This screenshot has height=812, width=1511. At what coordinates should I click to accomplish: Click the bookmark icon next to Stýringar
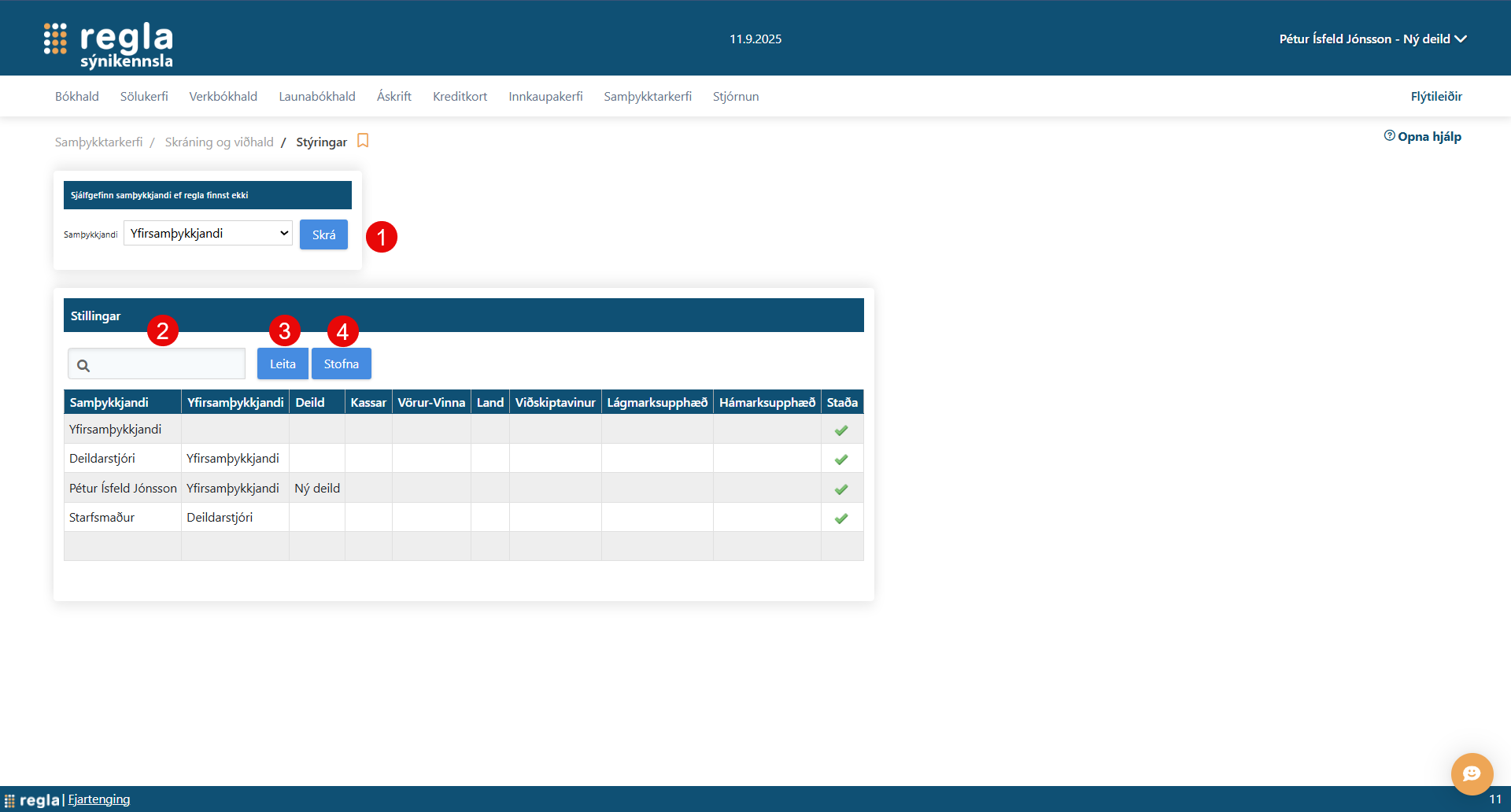363,141
